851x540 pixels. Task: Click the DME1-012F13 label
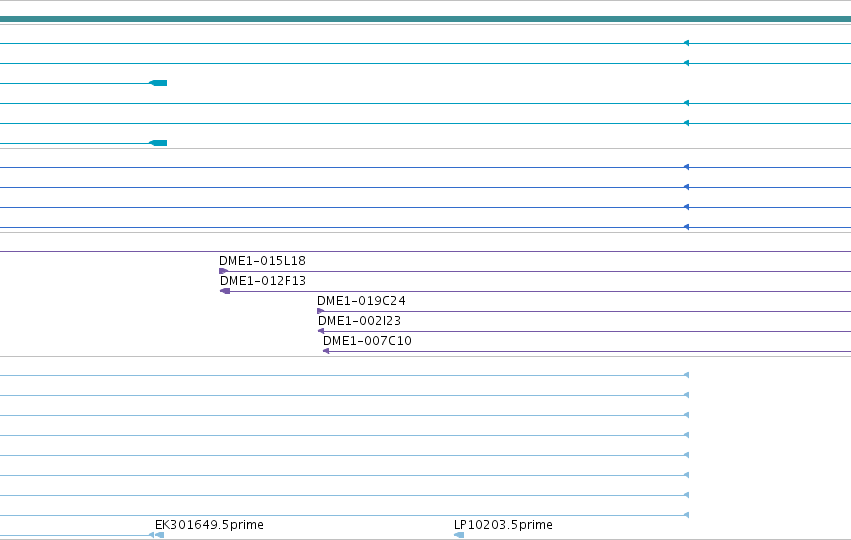pyautogui.click(x=263, y=281)
